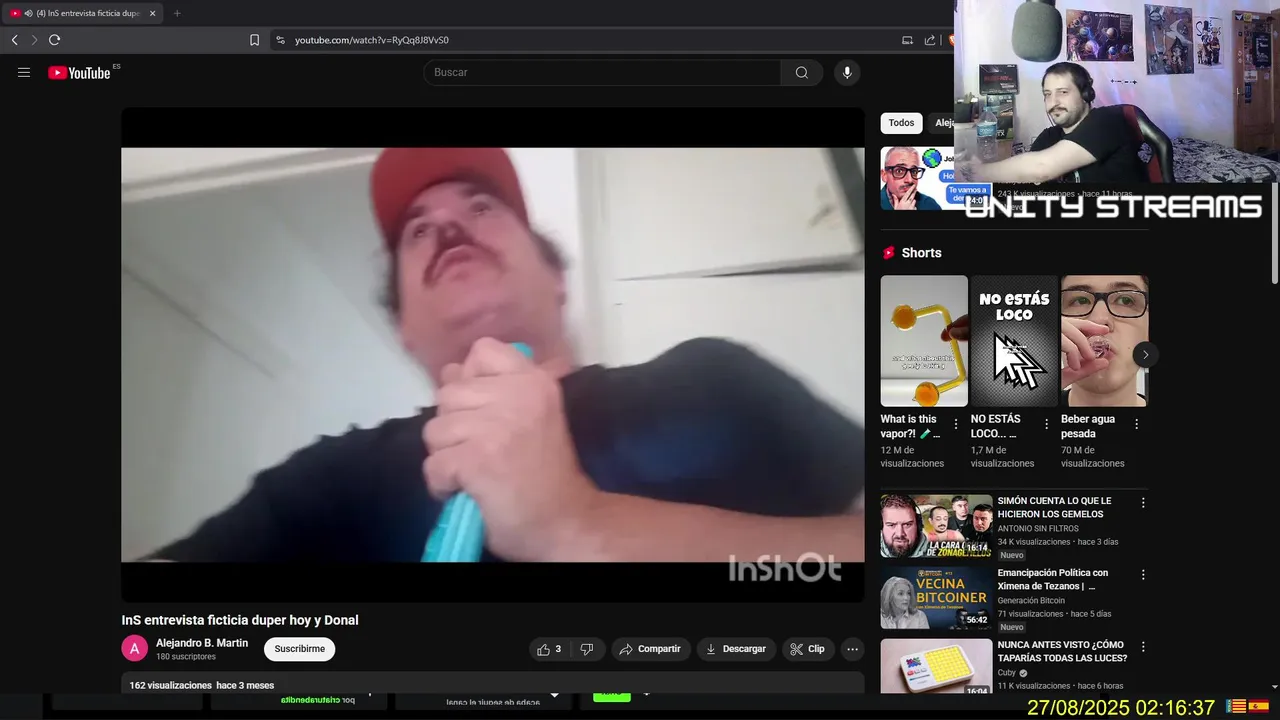Open Alejandro B. Martin channel avatar
Image resolution: width=1280 pixels, height=720 pixels.
click(135, 649)
